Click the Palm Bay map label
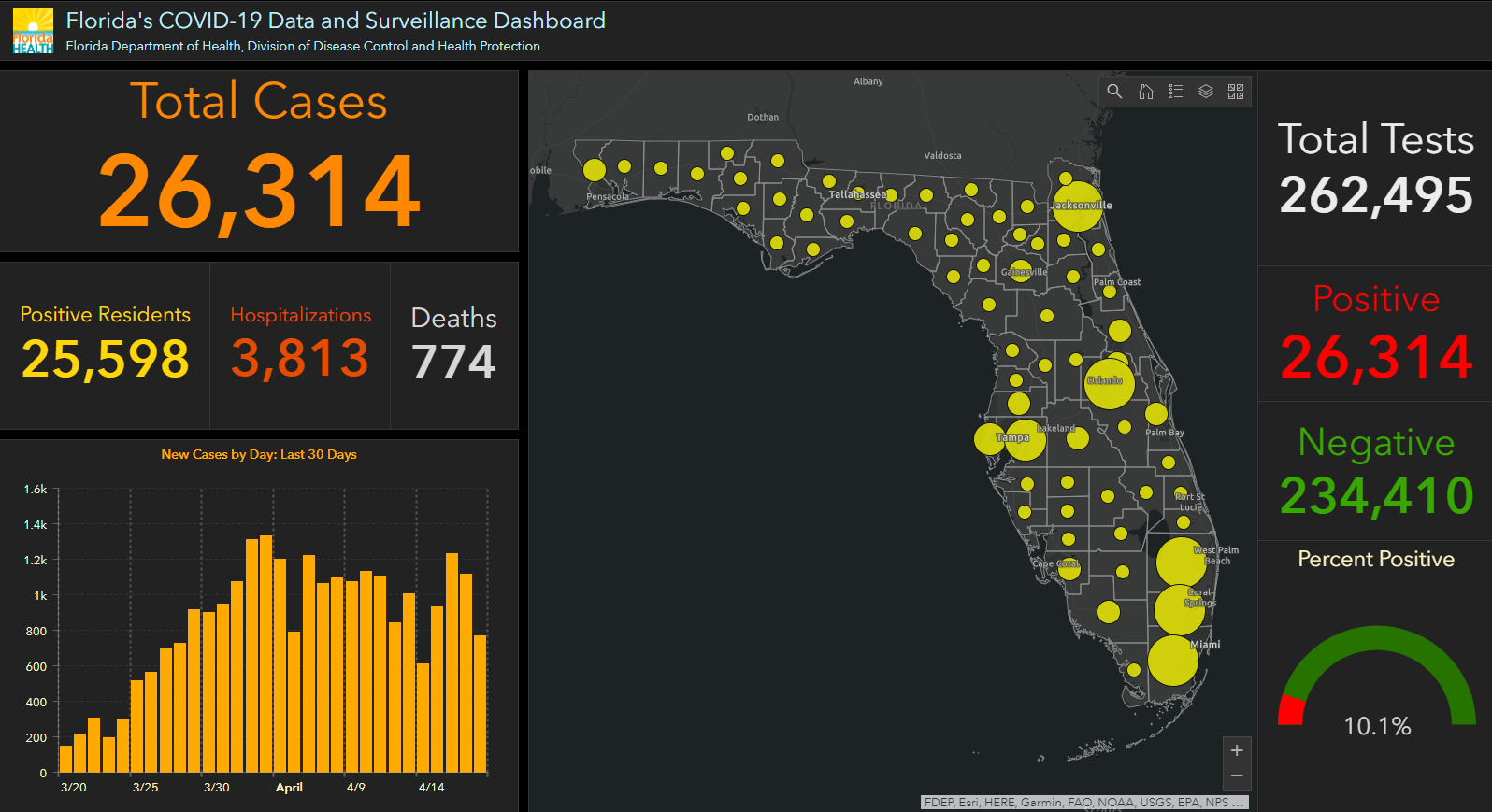The height and width of the screenshot is (812, 1492). point(1165,433)
